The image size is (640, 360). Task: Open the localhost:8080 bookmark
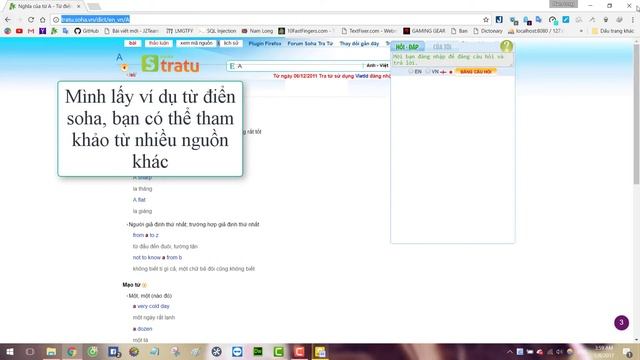point(536,31)
